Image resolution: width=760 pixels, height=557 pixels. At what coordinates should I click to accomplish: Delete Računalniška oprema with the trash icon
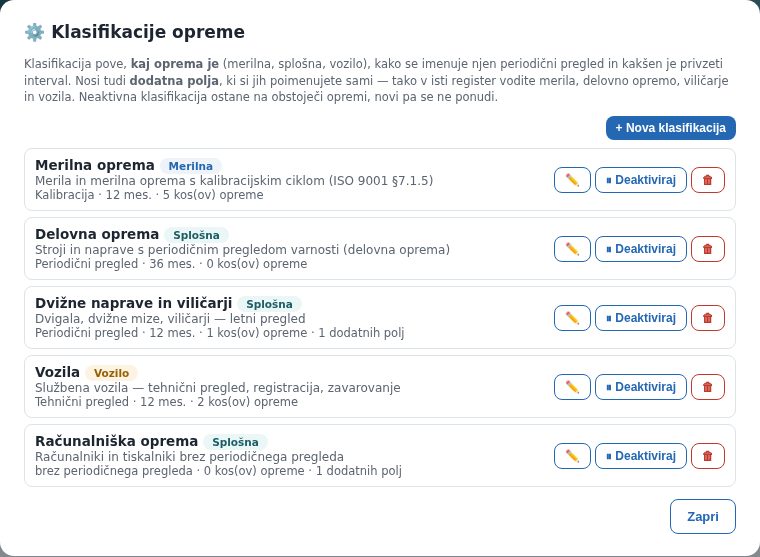(708, 456)
